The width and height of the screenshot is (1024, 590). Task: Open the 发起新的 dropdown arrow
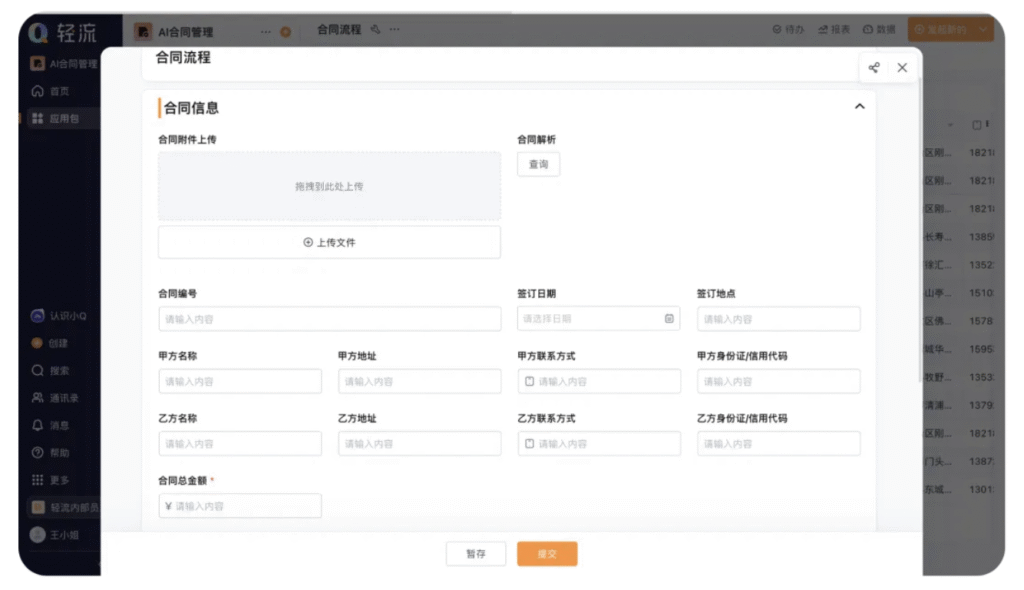coord(983,29)
